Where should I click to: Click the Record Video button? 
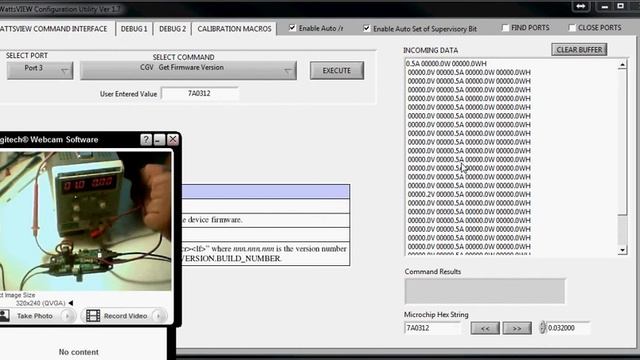(125, 316)
